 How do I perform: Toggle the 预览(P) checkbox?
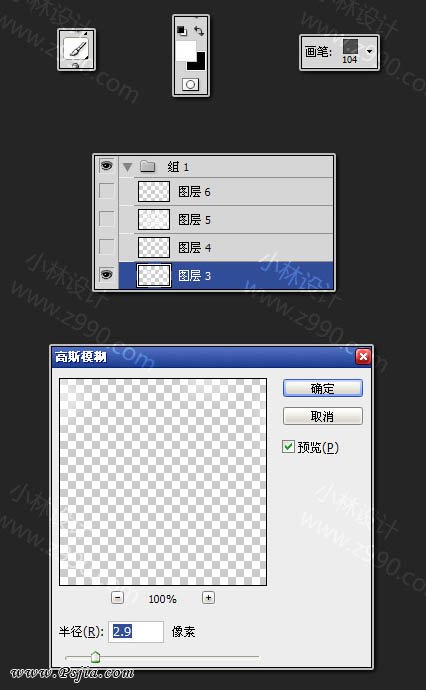click(x=288, y=447)
